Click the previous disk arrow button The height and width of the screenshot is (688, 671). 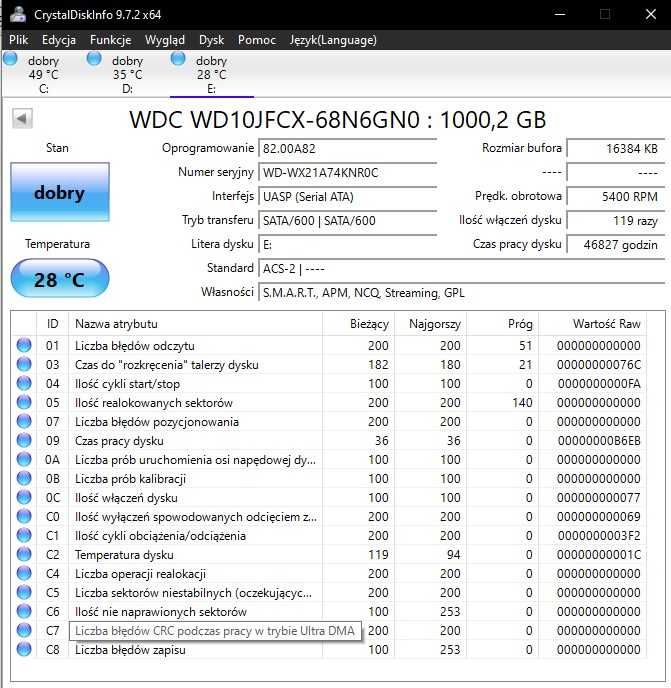pyautogui.click(x=22, y=118)
